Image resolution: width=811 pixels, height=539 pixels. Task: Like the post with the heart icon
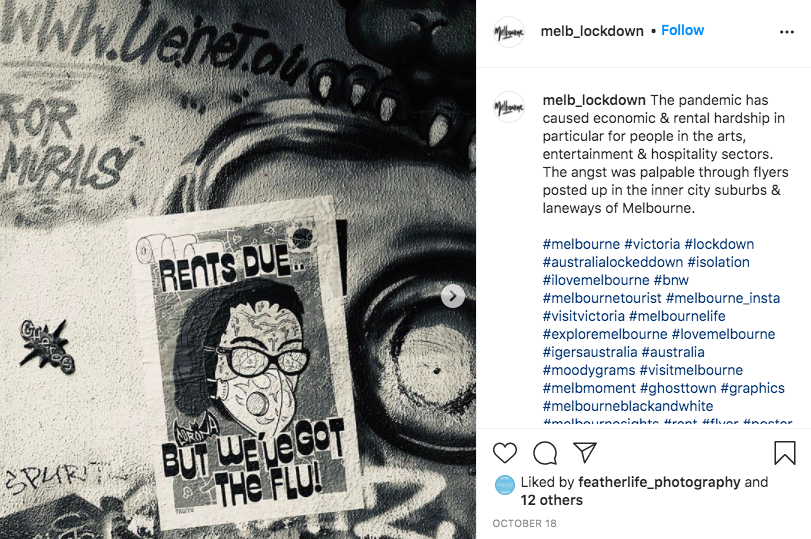[x=505, y=453]
